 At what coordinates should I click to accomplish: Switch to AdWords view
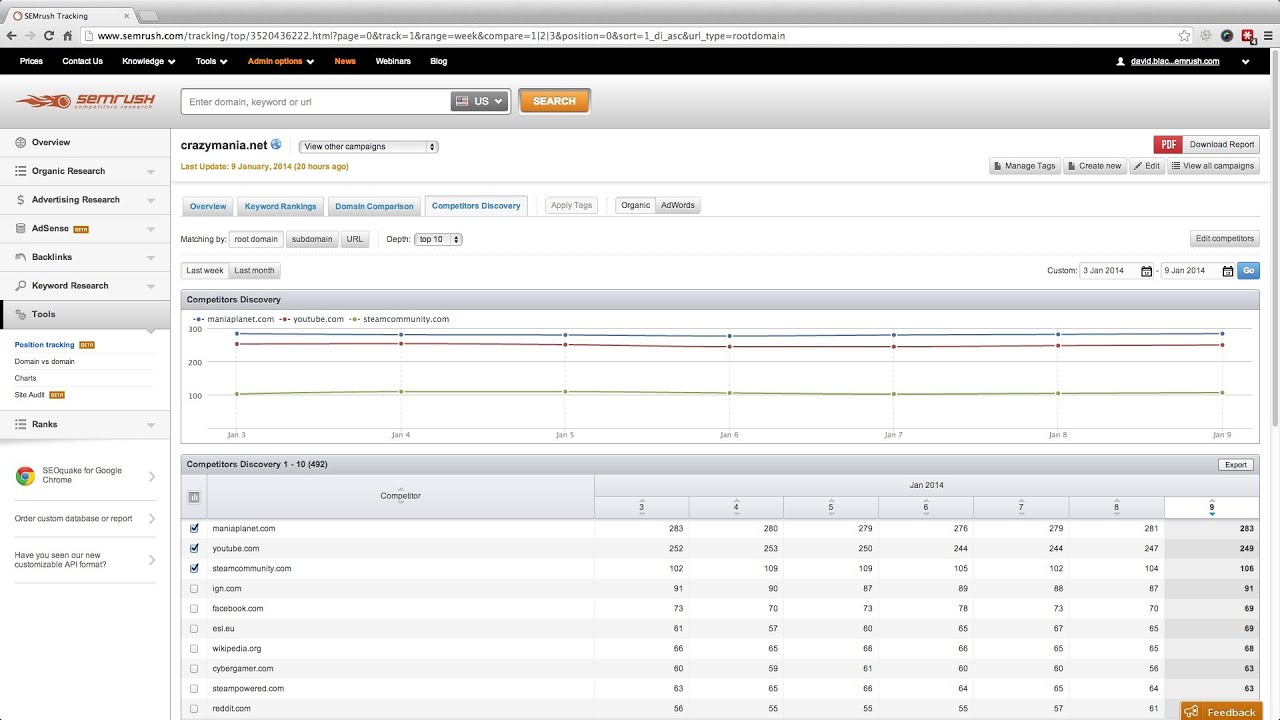(677, 205)
